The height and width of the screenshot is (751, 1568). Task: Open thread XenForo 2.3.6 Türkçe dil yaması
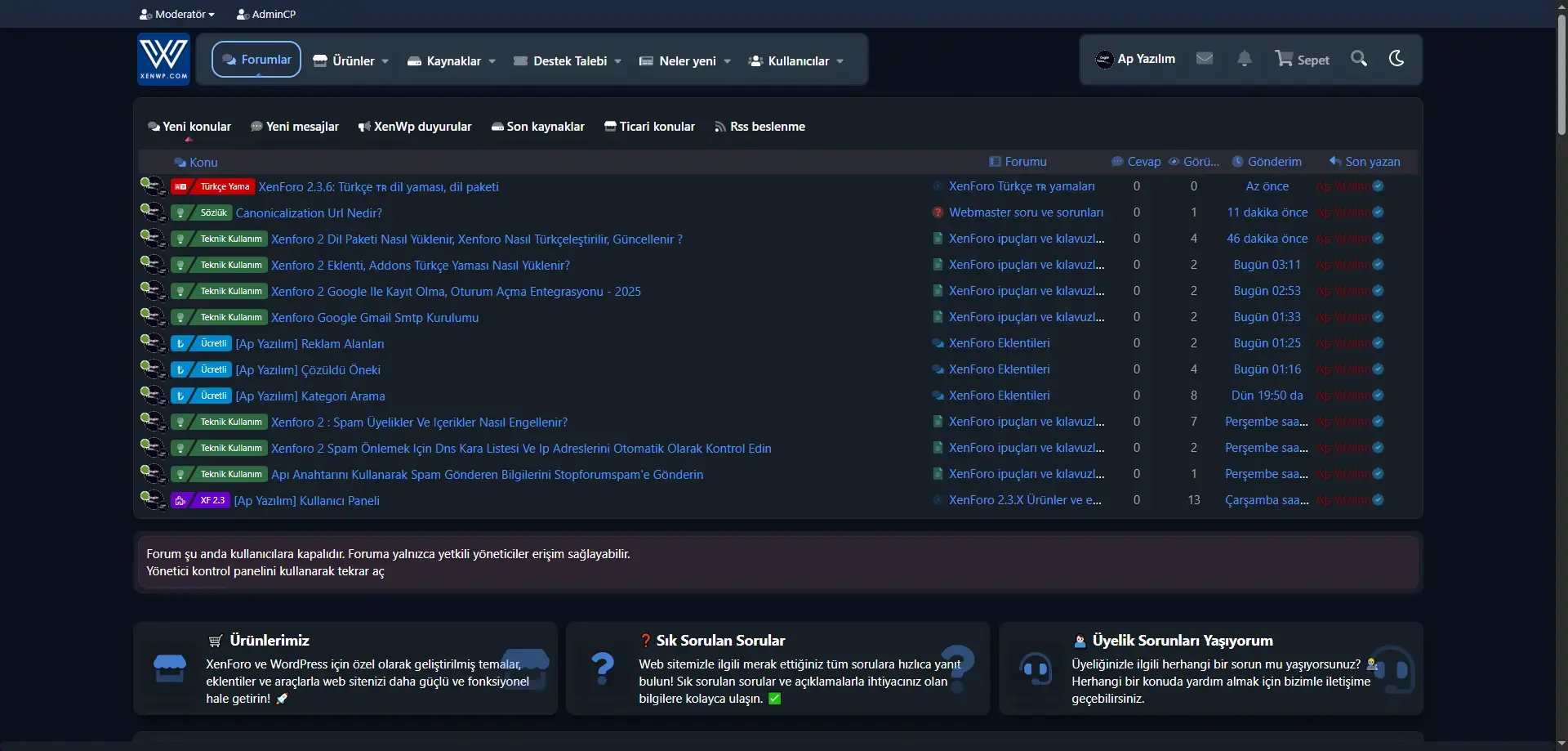coord(379,187)
